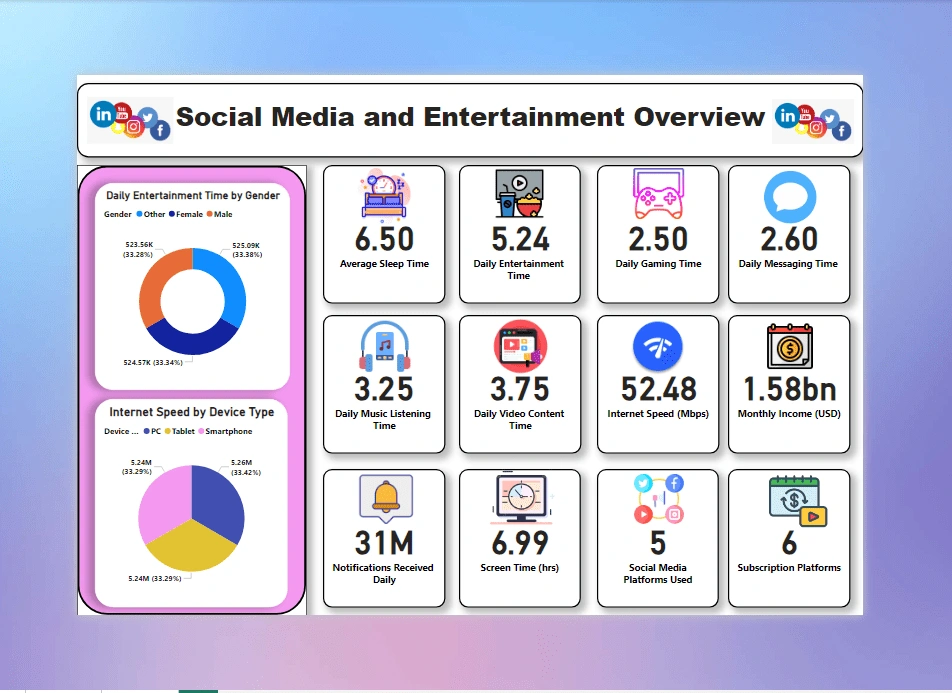Click the bed icon above Average Sleep Time
This screenshot has height=693, width=952.
385,194
